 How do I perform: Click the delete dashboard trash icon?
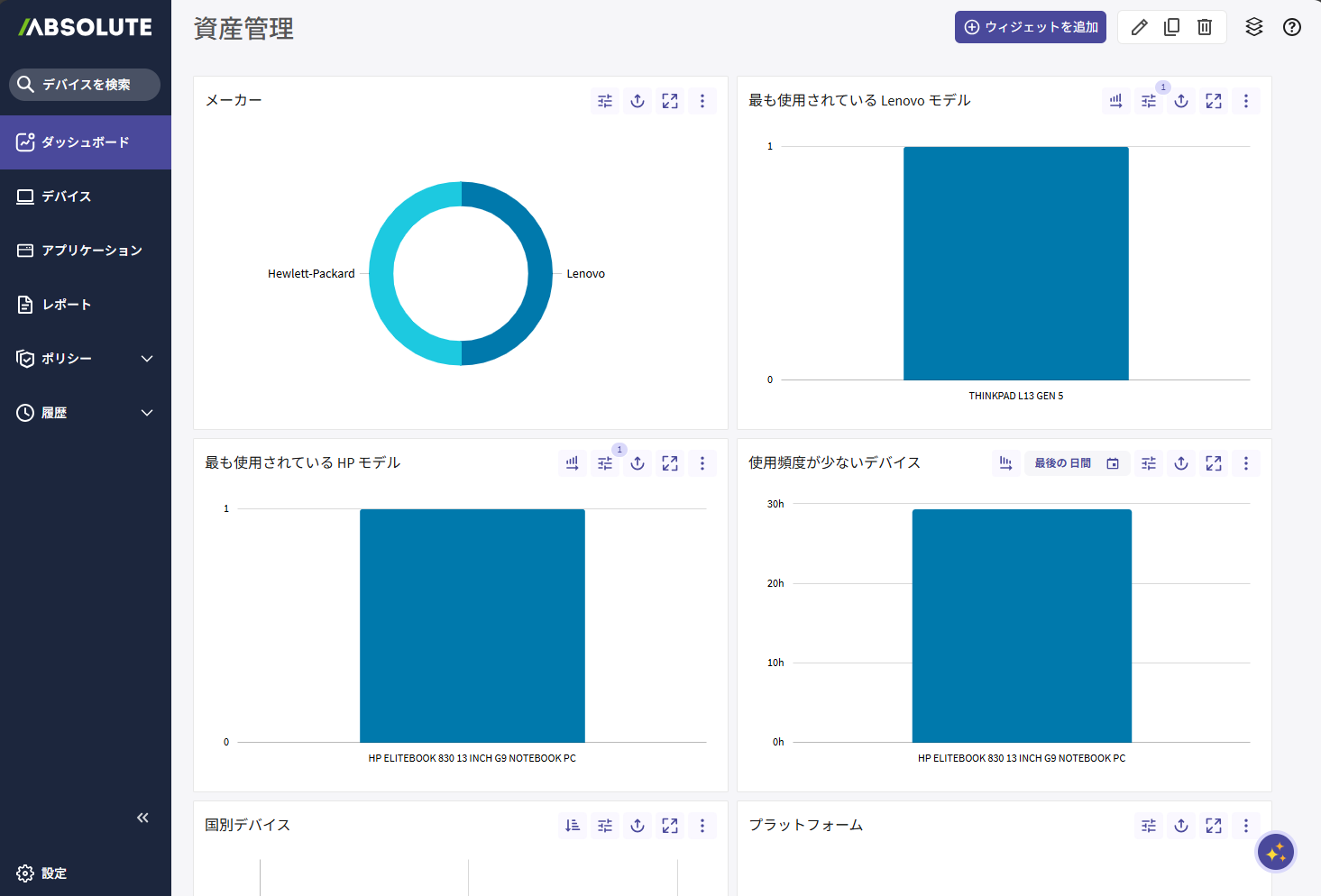pyautogui.click(x=1204, y=27)
